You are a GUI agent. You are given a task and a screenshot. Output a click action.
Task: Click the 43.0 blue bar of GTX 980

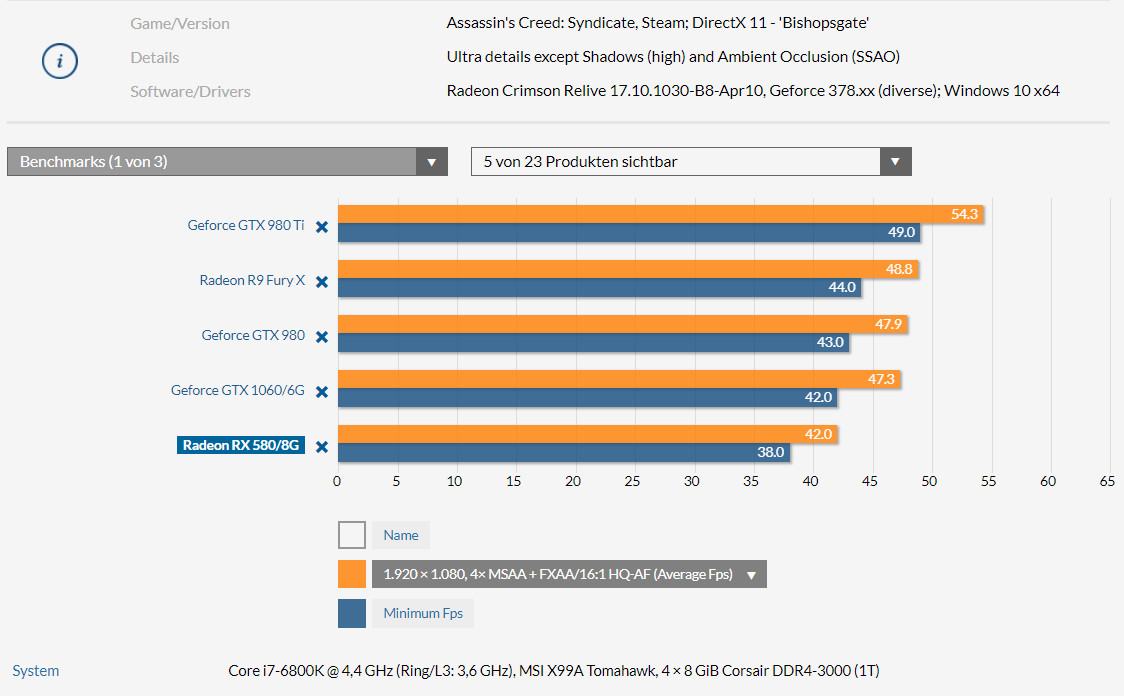pyautogui.click(x=594, y=343)
